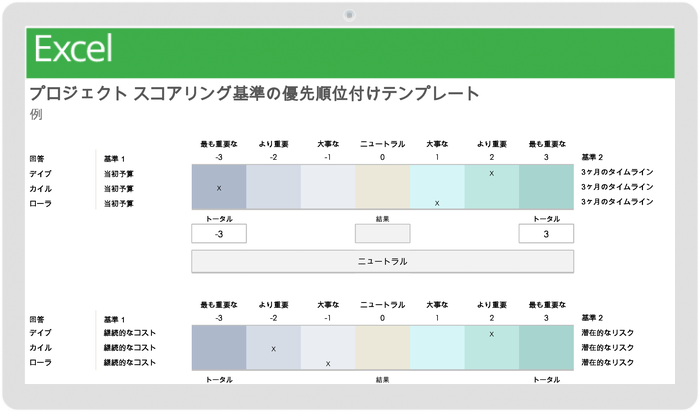The height and width of the screenshot is (412, 700).
Task: Select ローラ's 3ヶ月のタイムライン cell
Action: tap(616, 203)
